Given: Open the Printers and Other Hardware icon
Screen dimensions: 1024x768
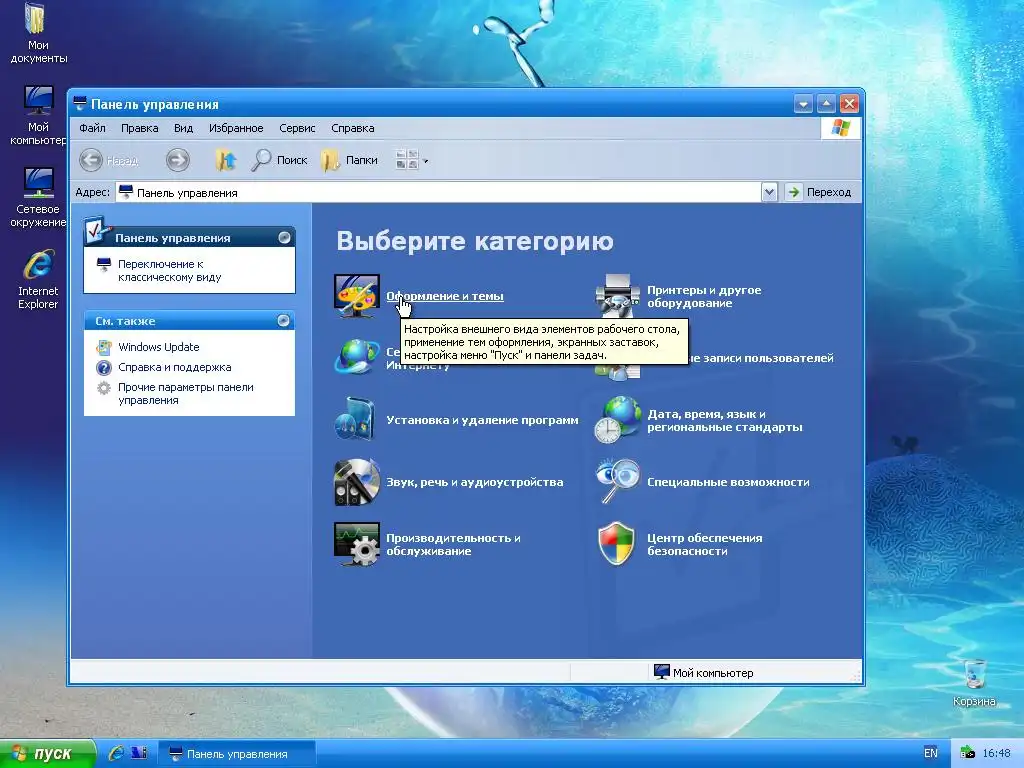Looking at the screenshot, I should coord(617,296).
